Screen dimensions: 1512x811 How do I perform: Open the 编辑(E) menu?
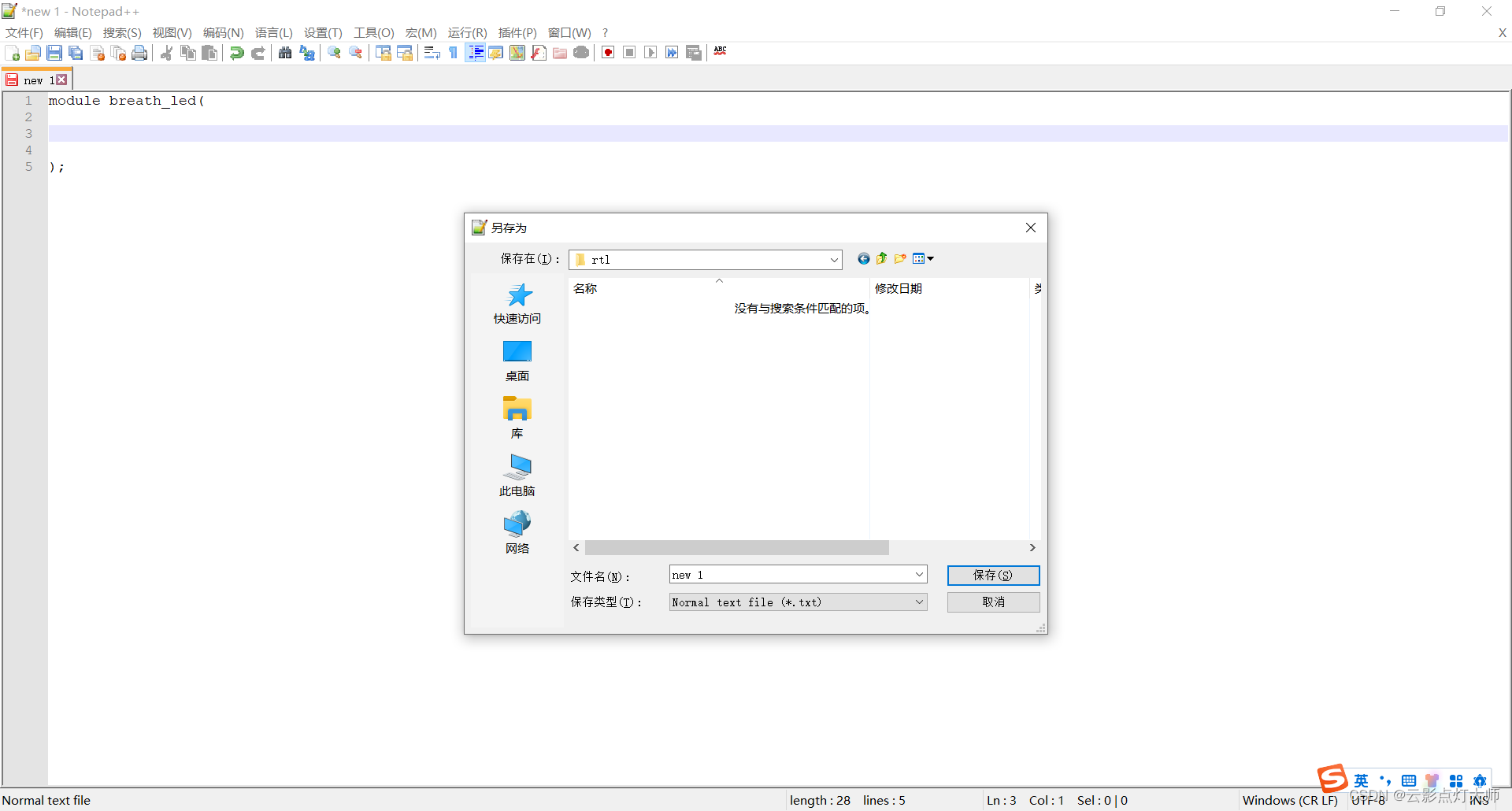[x=73, y=32]
